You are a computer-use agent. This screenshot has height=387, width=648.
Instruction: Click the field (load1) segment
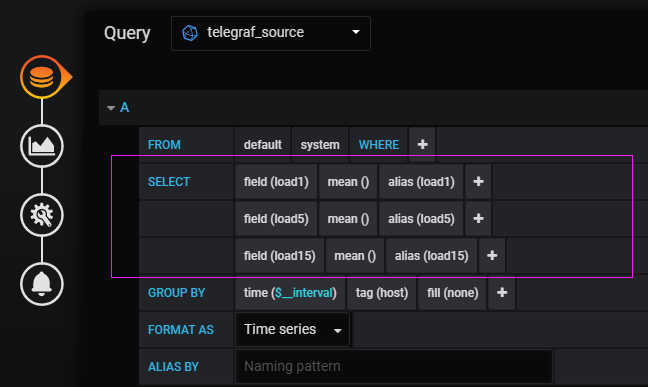coord(276,182)
